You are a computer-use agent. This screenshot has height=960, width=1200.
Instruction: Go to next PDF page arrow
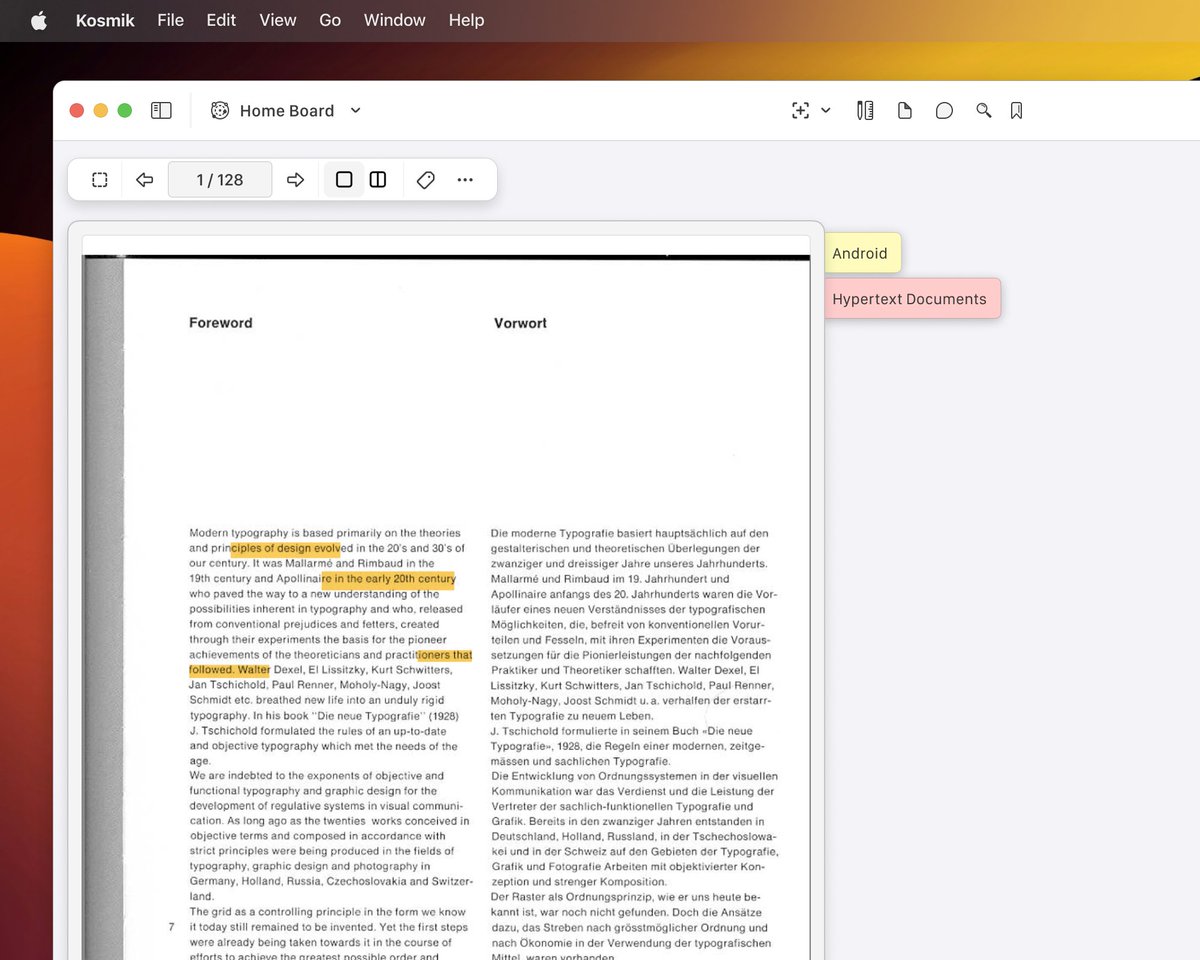(295, 180)
